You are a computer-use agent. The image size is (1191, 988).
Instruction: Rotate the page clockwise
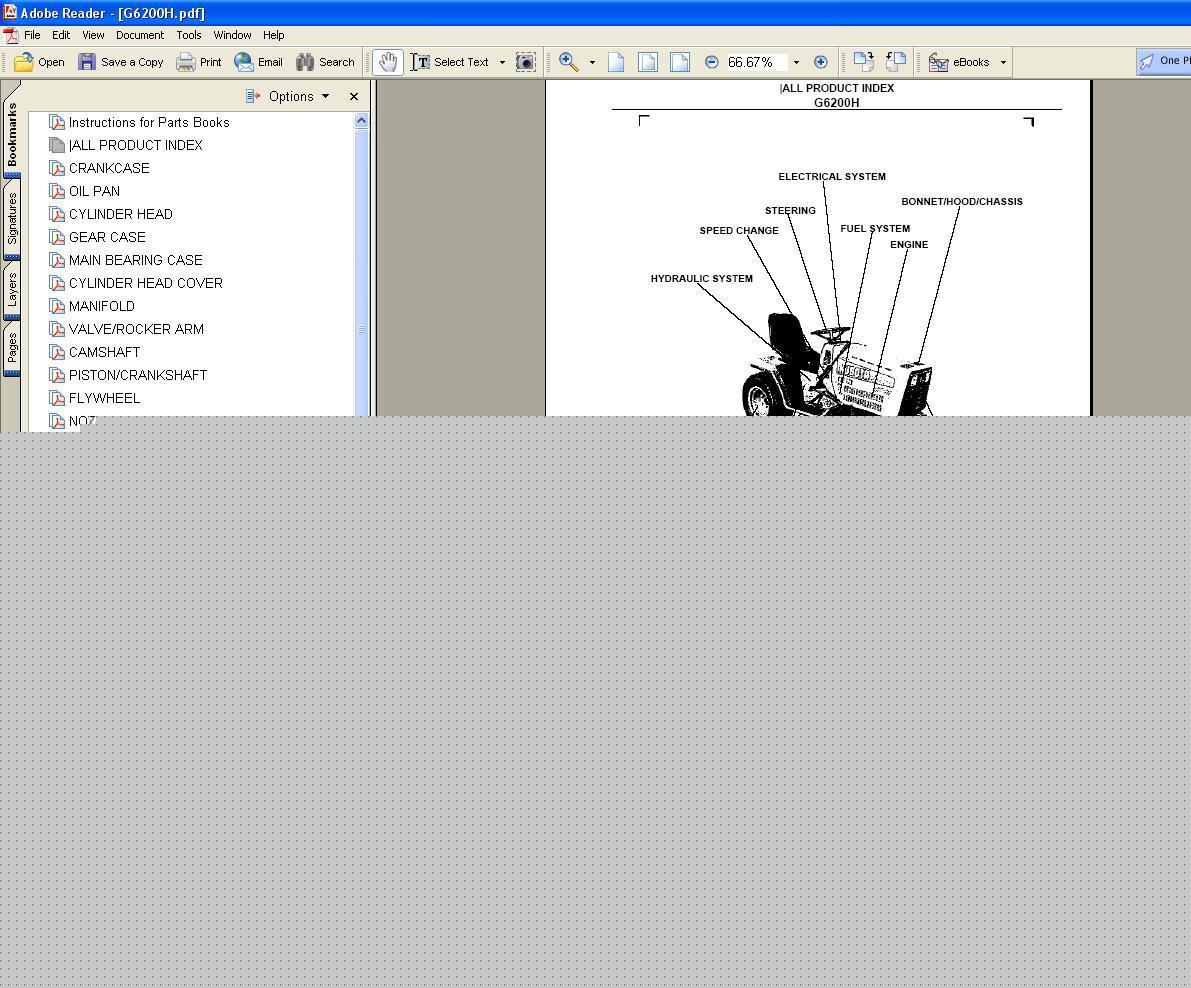864,62
